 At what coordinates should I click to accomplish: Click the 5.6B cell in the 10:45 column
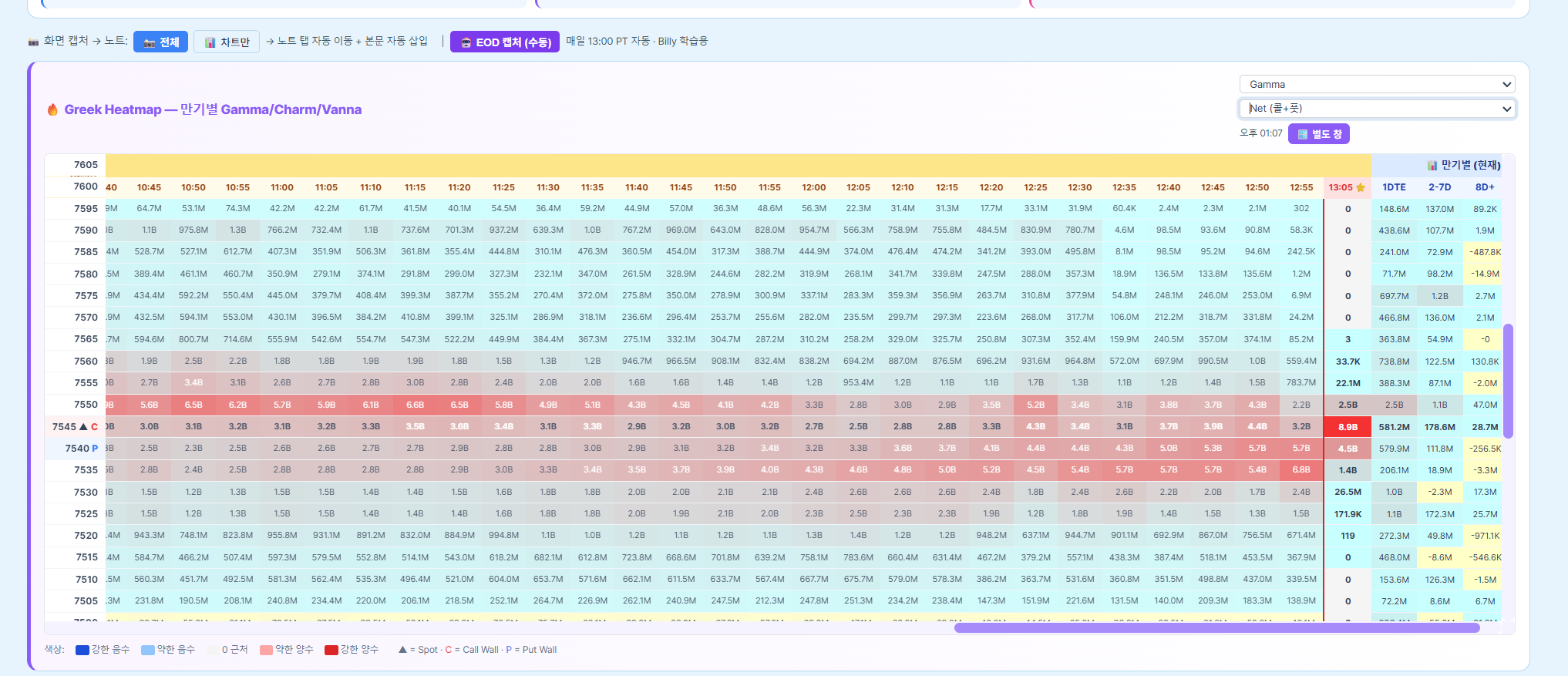coord(149,405)
